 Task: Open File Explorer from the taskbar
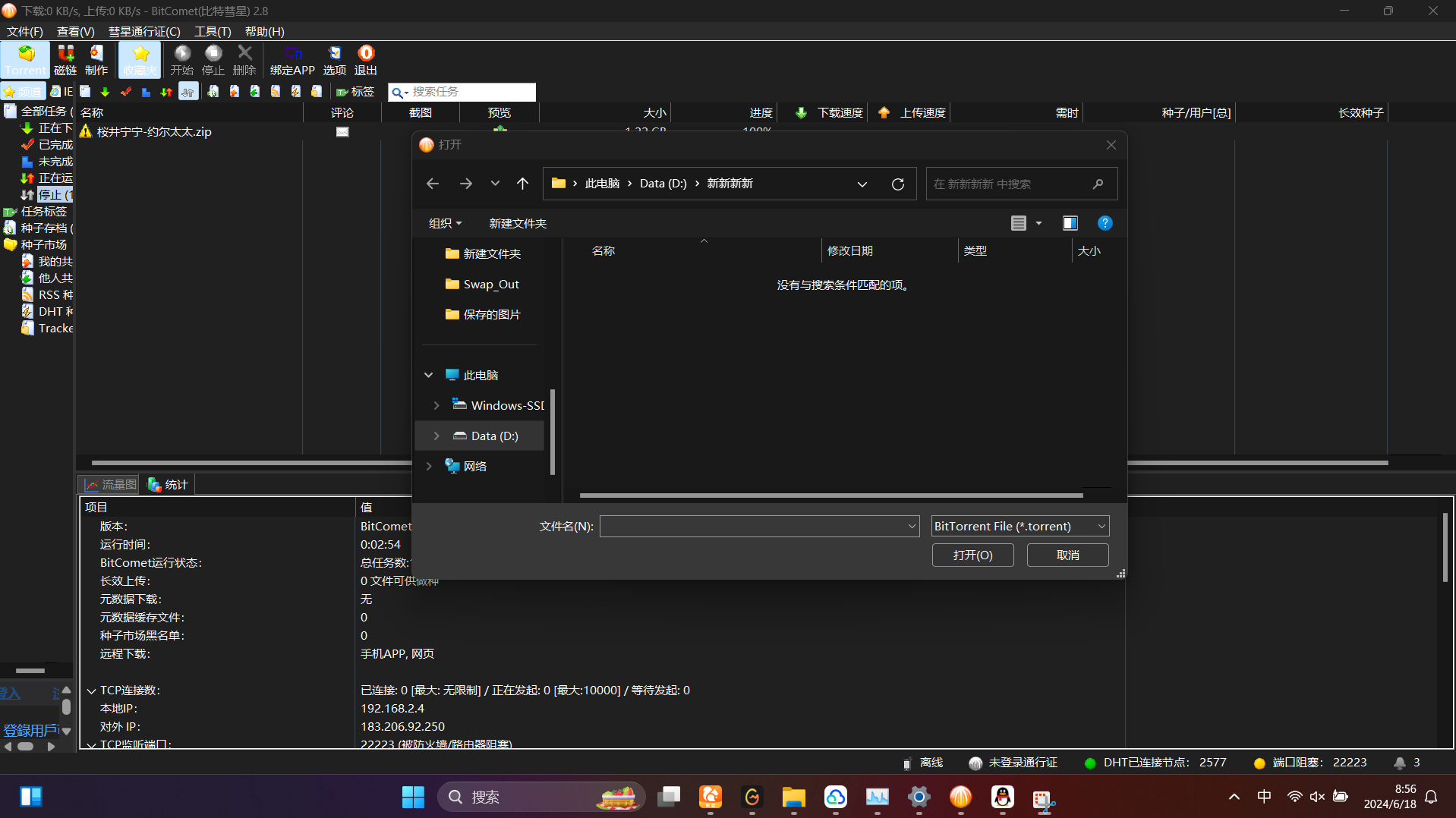coord(793,797)
